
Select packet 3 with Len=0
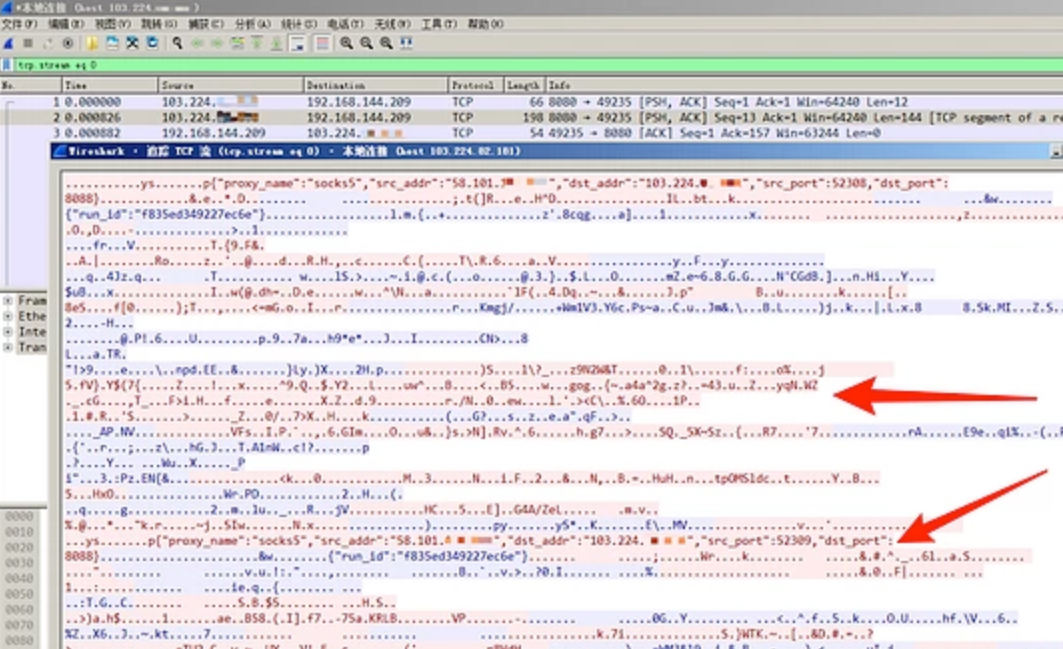tap(532, 133)
